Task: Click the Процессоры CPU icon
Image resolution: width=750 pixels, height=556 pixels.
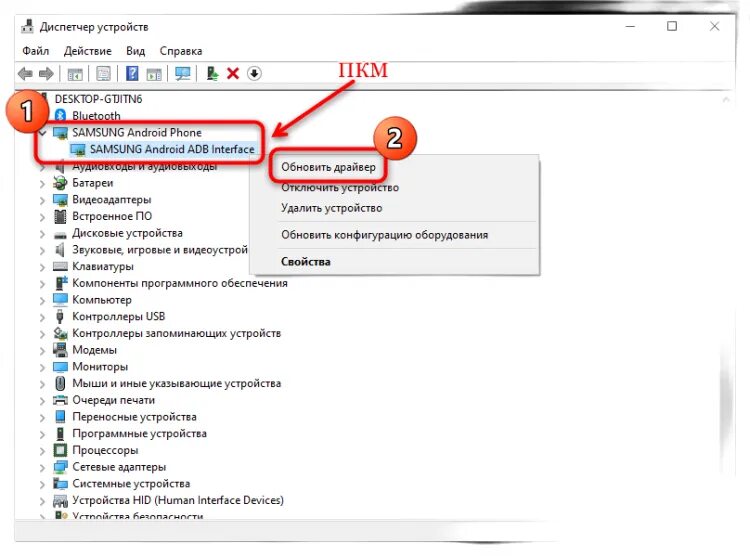Action: 60,450
